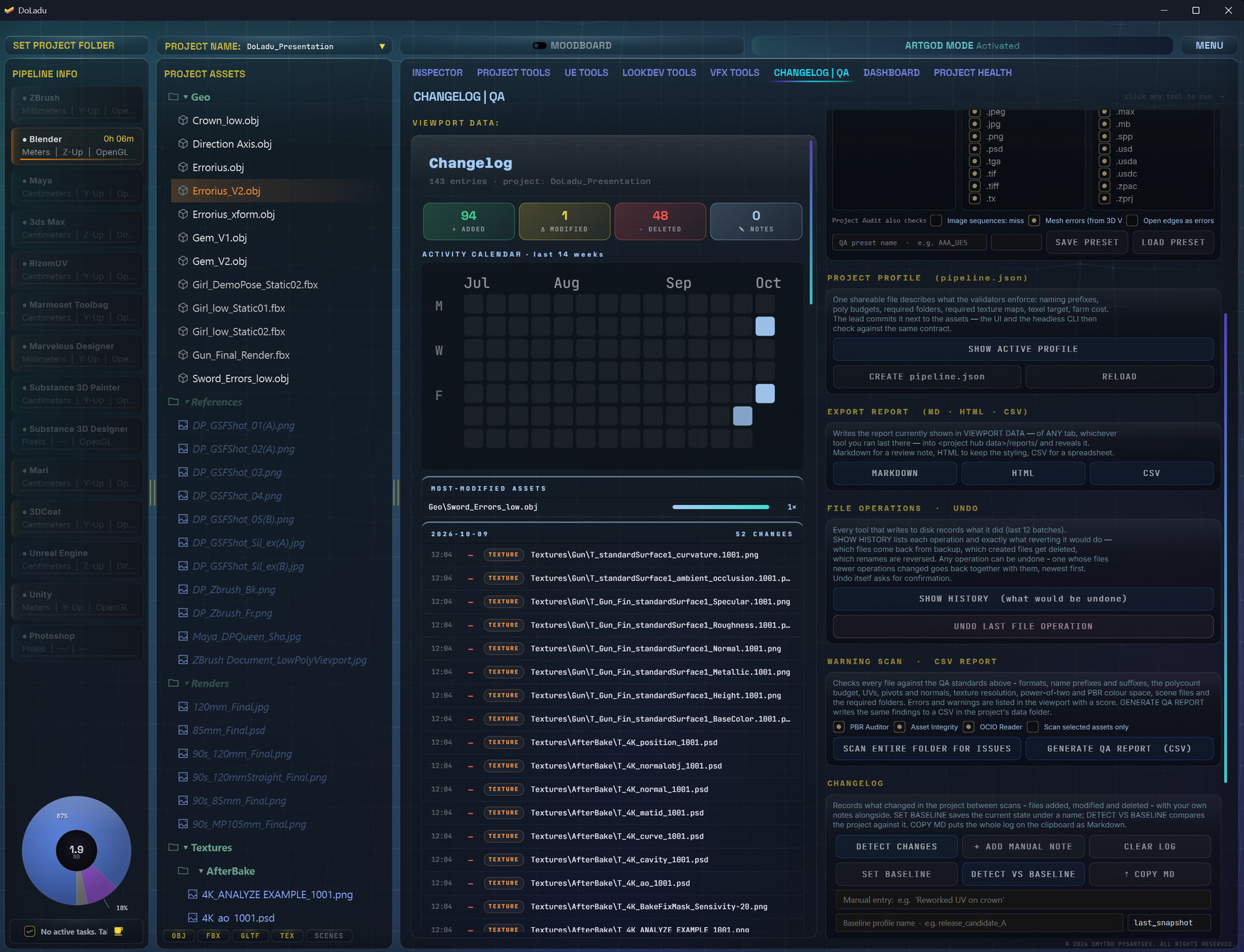Click the mesh icon beside Direction Axis.obj
The height and width of the screenshot is (952, 1244).
pyautogui.click(x=183, y=144)
